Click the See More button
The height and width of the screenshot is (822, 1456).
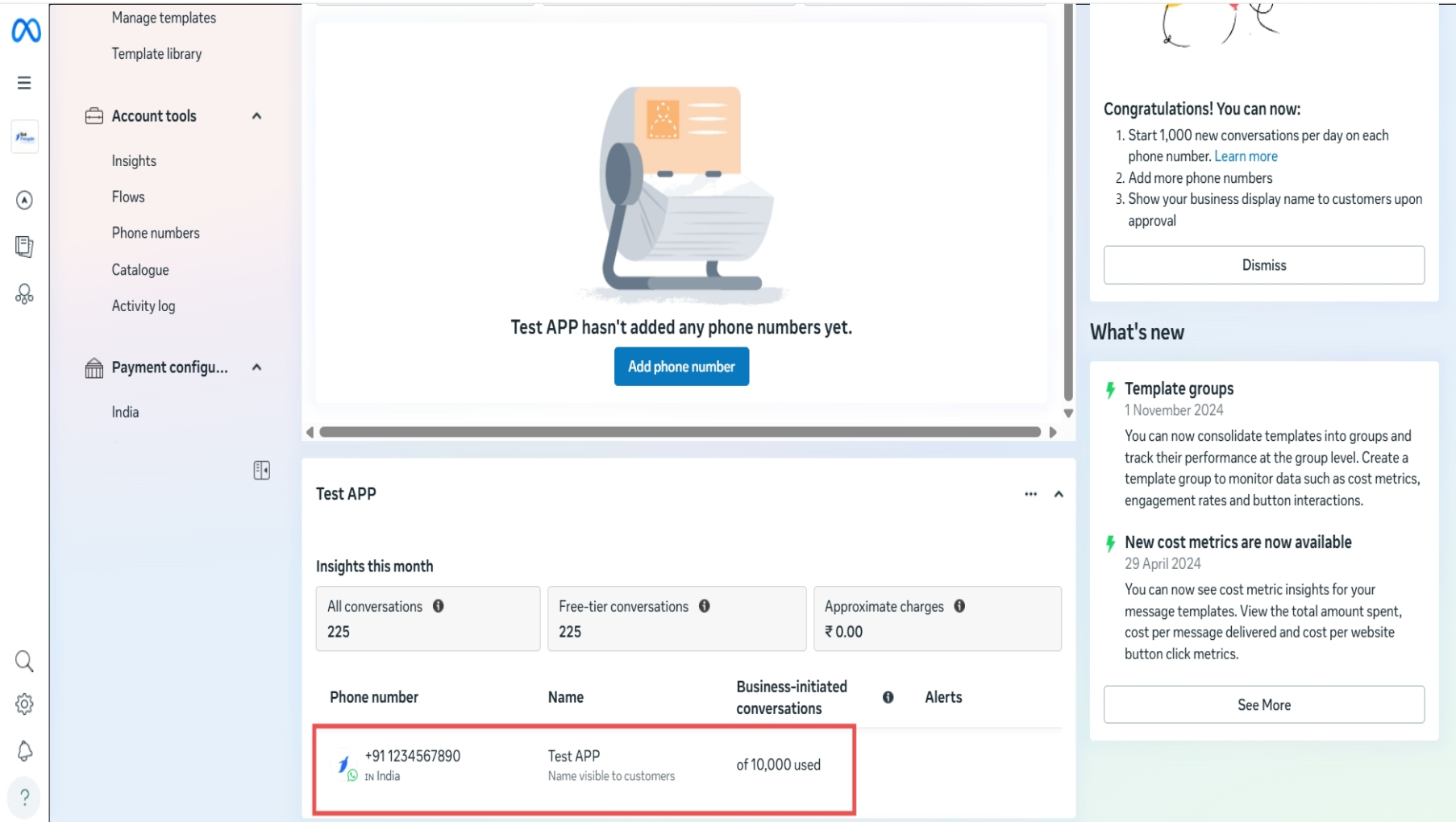pyautogui.click(x=1263, y=705)
